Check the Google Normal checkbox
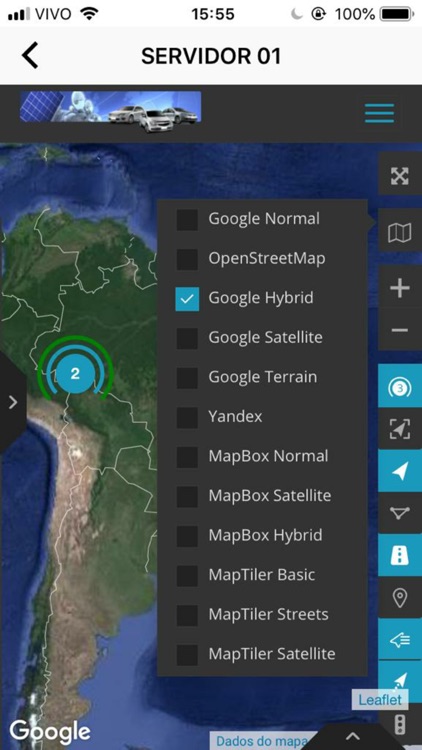 (x=187, y=220)
